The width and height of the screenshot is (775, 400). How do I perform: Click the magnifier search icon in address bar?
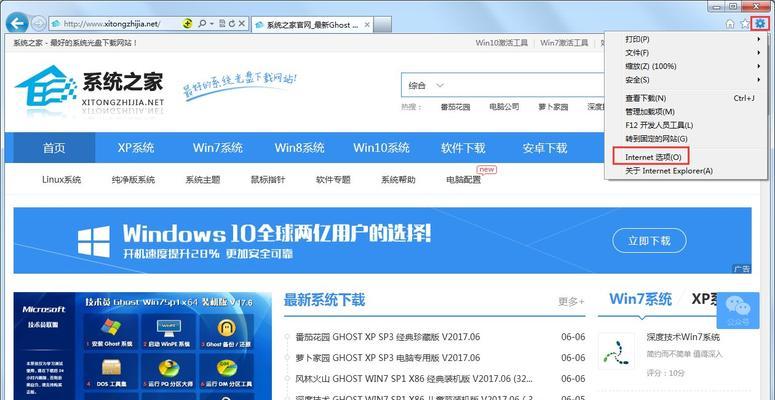202,23
